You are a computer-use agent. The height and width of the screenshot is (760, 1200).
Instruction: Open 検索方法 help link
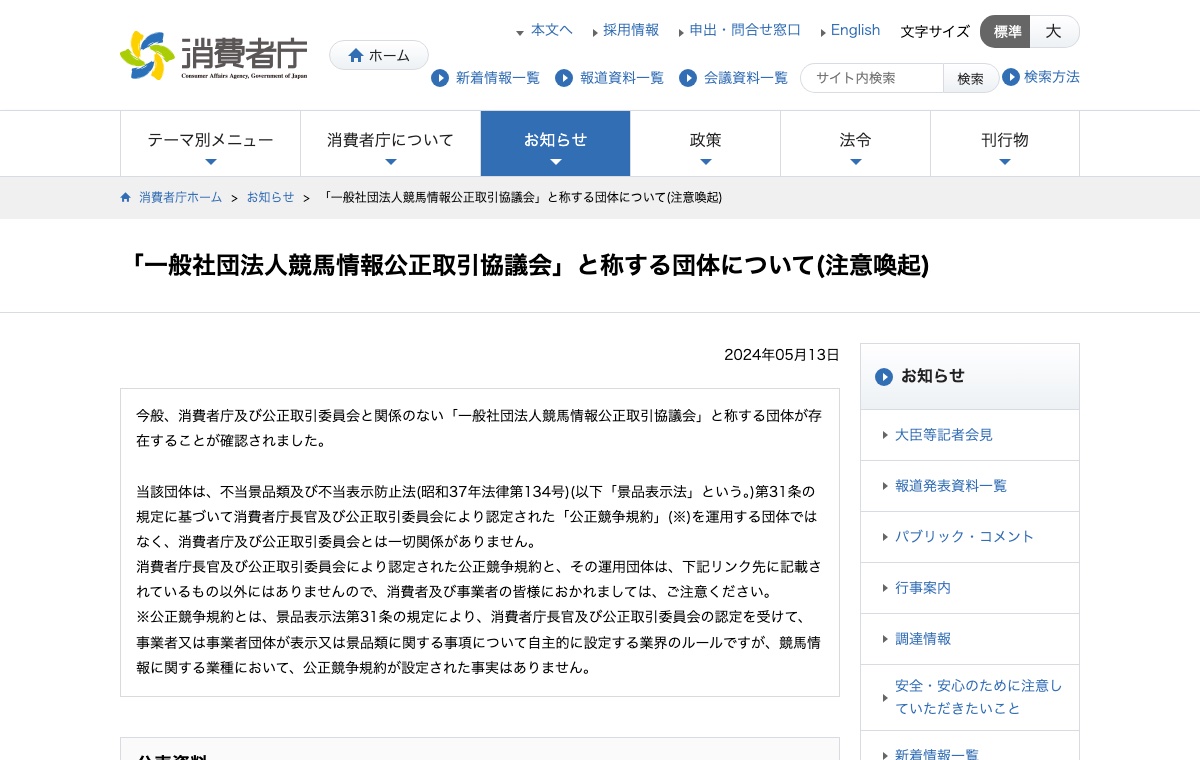1052,77
